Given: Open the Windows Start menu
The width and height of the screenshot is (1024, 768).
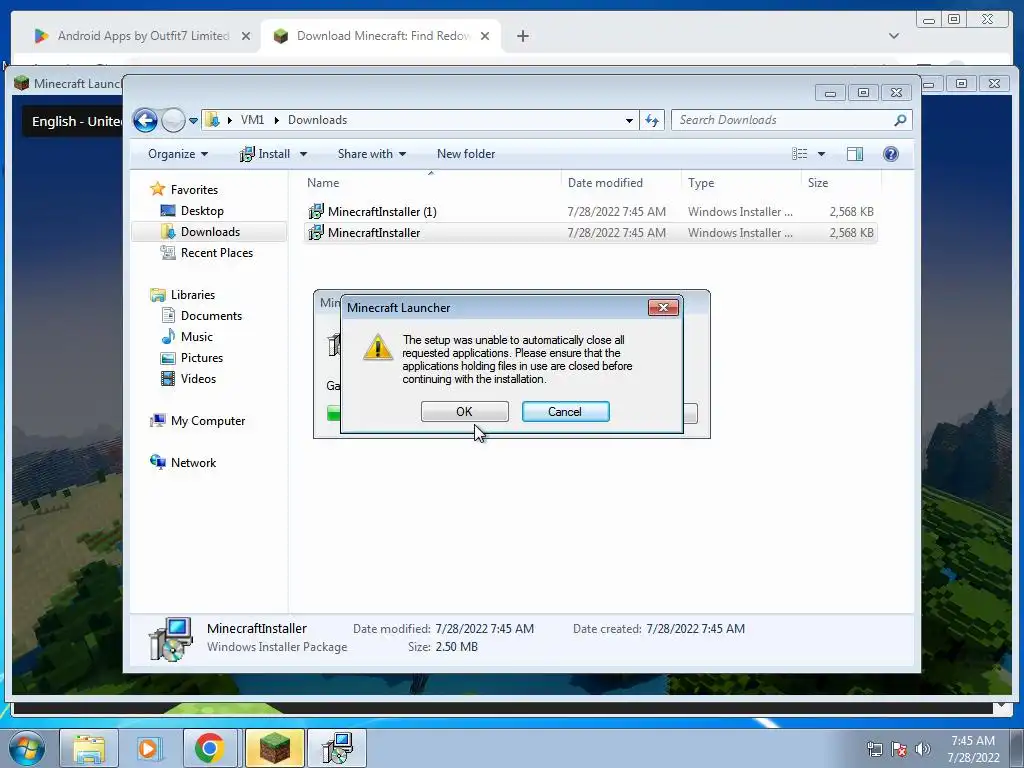Looking at the screenshot, I should [27, 748].
